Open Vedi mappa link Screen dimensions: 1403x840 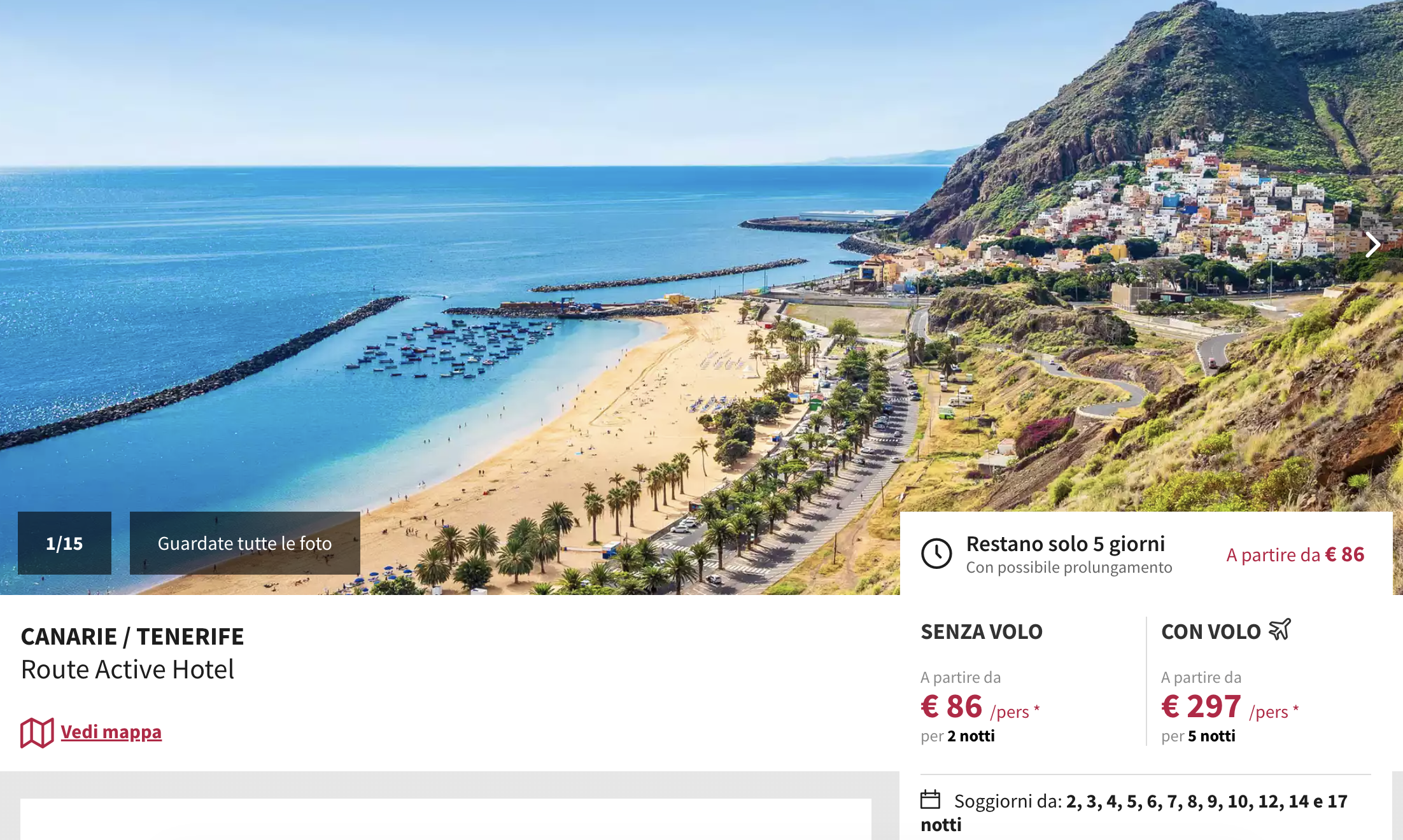(x=111, y=732)
